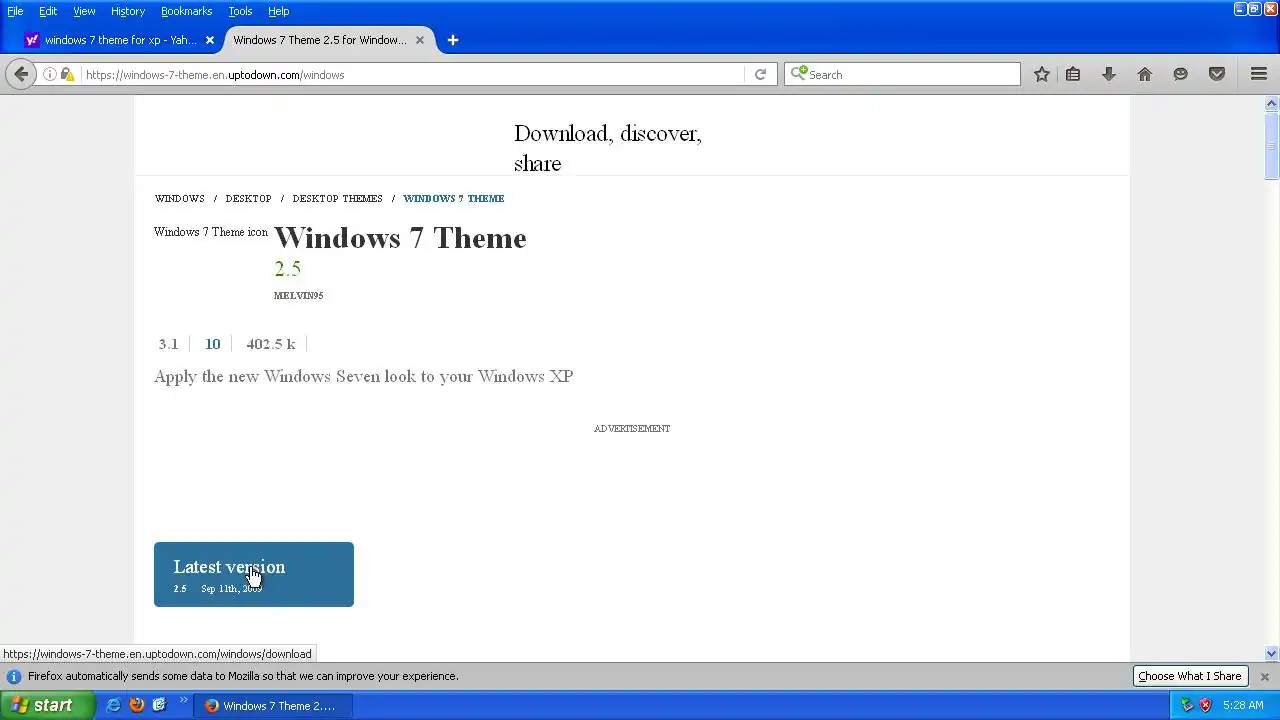Click the WINDOWS 7 THEME breadcrumb
This screenshot has height=720, width=1280.
tap(453, 198)
